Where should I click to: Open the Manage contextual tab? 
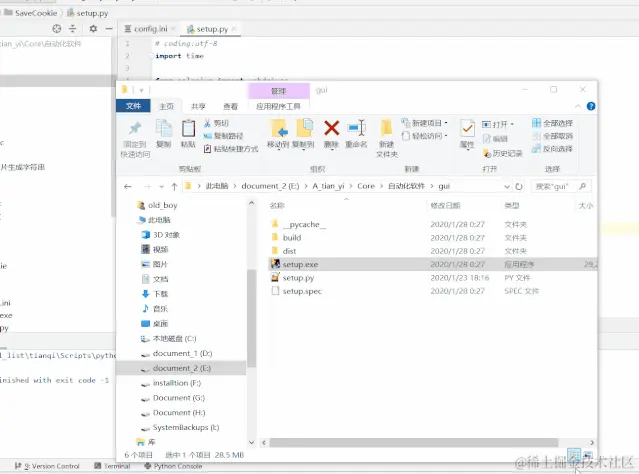click(x=279, y=91)
